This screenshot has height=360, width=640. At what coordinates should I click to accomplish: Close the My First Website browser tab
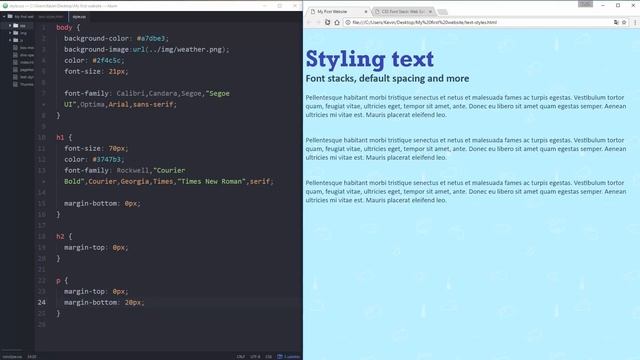[366, 12]
